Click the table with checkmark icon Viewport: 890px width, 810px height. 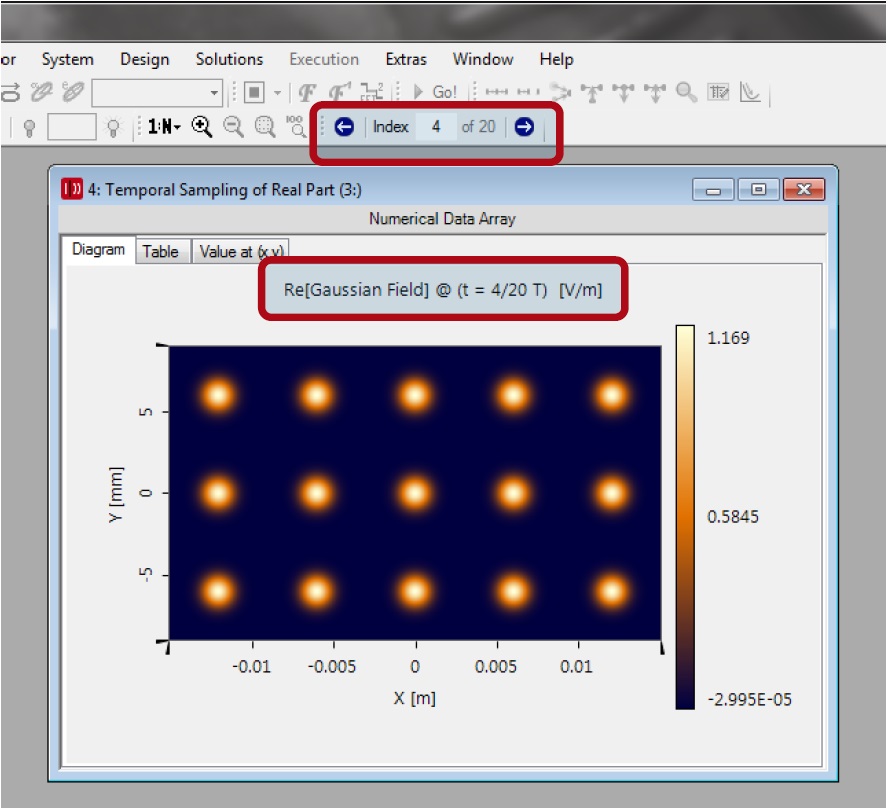tap(718, 92)
